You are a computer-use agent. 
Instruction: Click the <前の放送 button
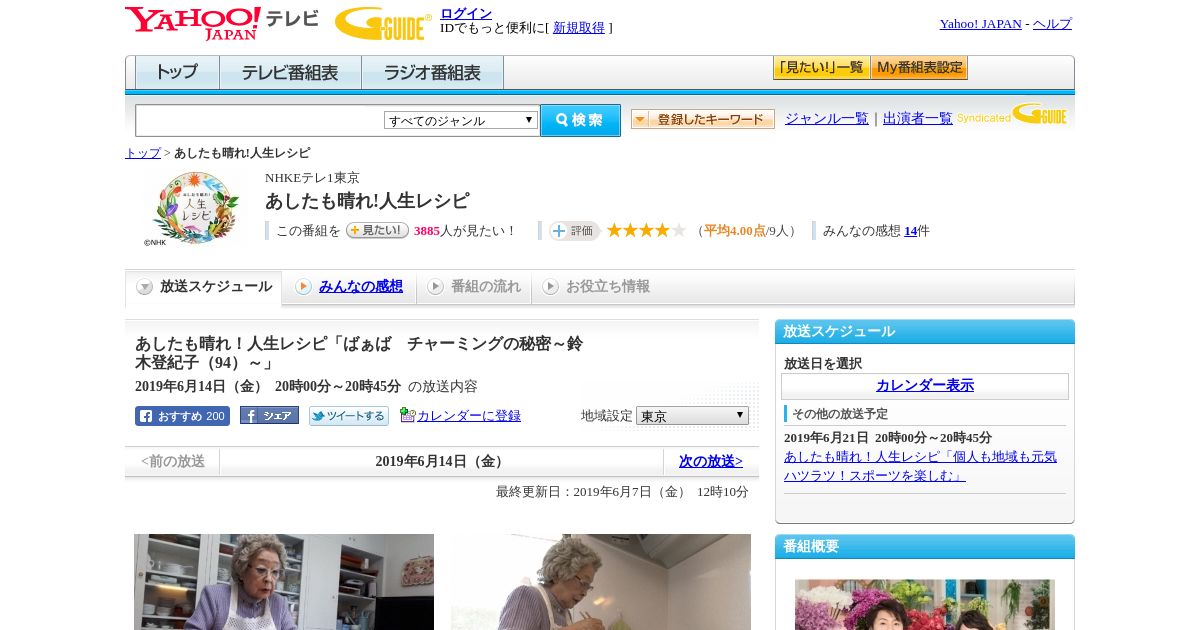pos(173,461)
